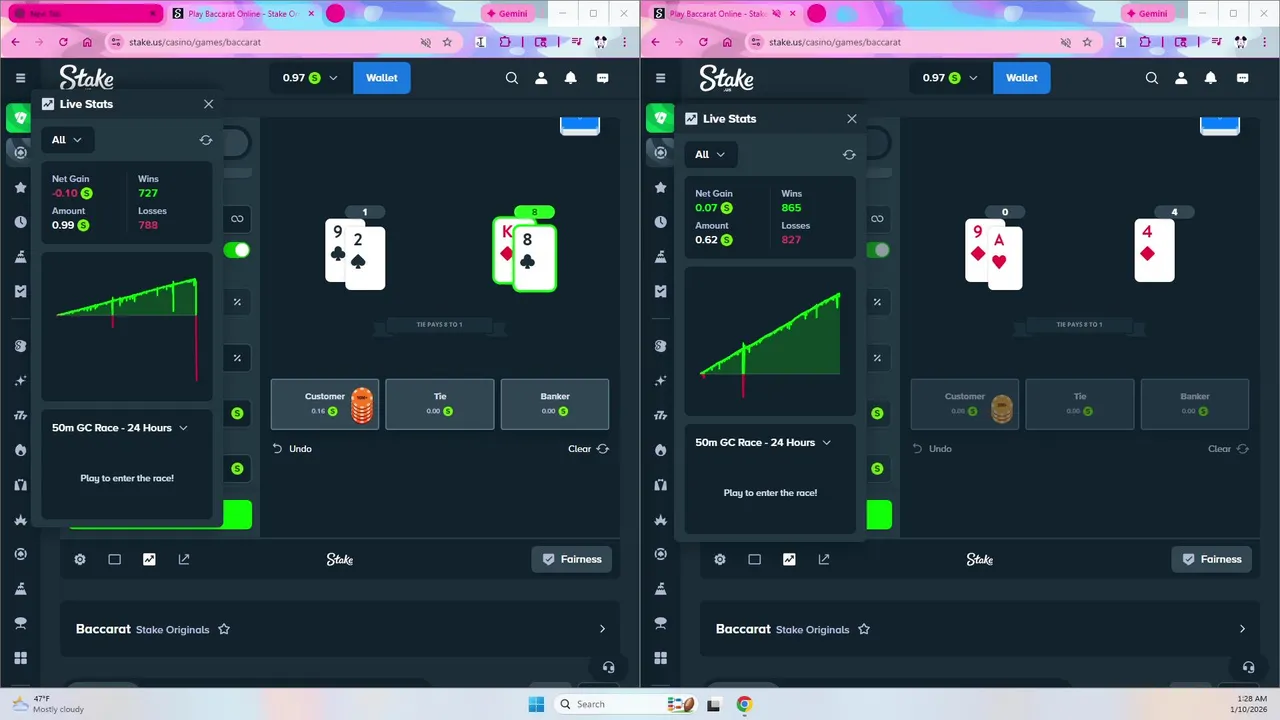1280x720 pixels.
Task: Expand 50m GC Race dropdown in left window
Action: click(x=120, y=428)
